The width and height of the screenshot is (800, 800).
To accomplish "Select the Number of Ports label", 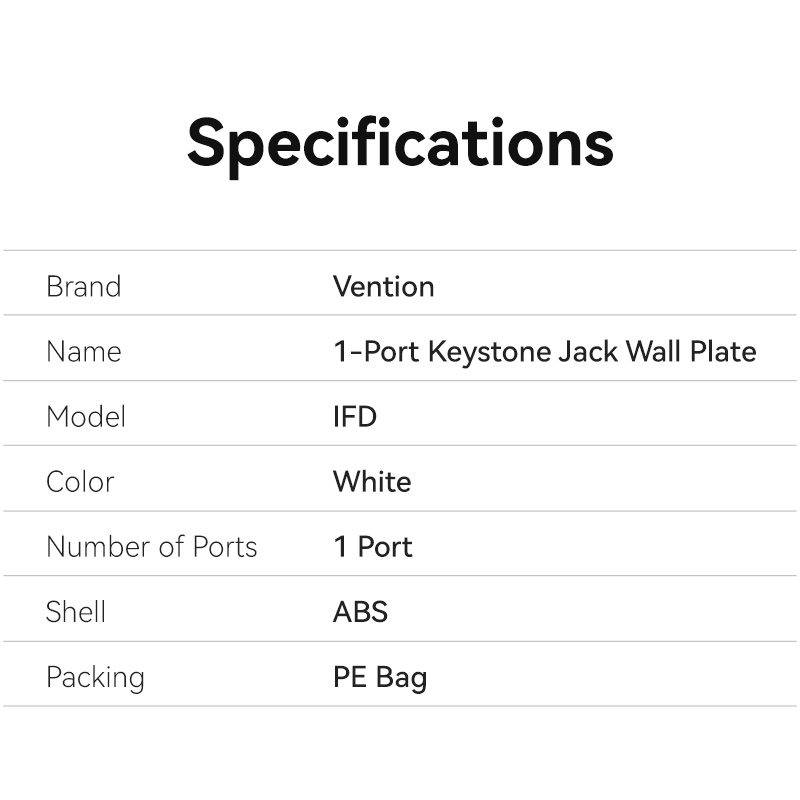I will pyautogui.click(x=152, y=547).
